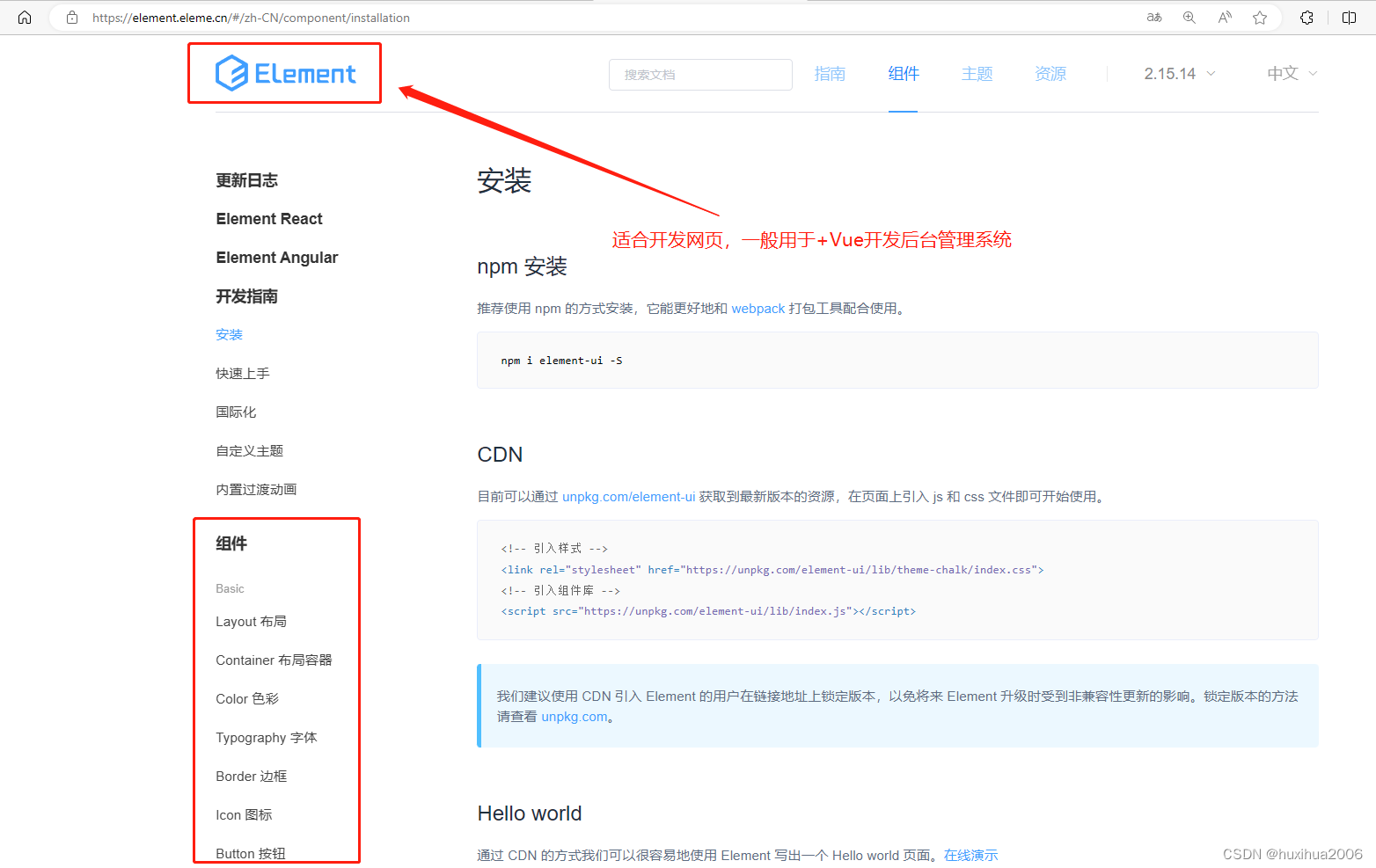Open the read aloud icon
The height and width of the screenshot is (868, 1376).
click(x=1225, y=18)
